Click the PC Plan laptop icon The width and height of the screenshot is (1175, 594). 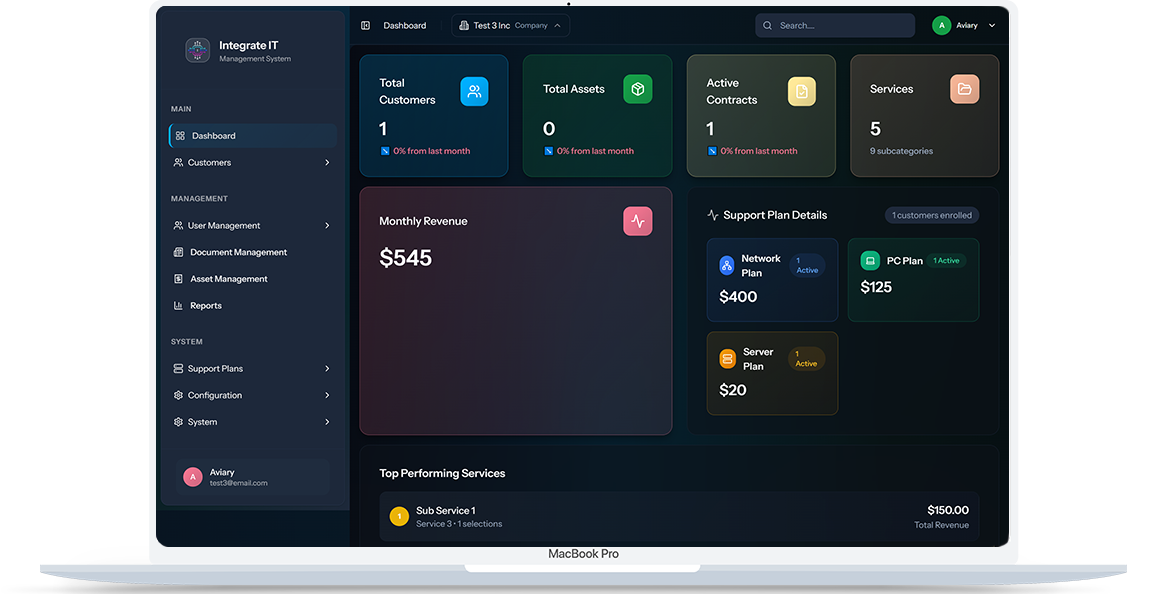coord(870,261)
